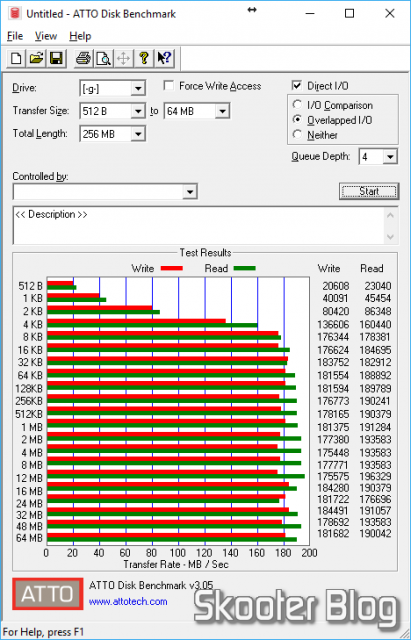
Task: Click the red Write legend swatch
Action: (171, 268)
